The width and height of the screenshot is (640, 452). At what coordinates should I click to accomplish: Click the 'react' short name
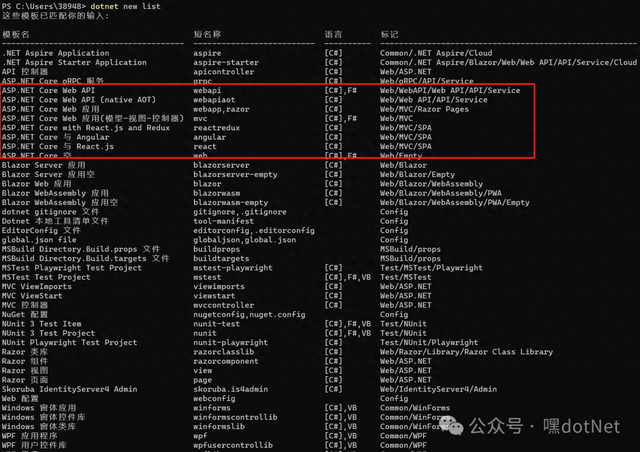click(x=205, y=147)
